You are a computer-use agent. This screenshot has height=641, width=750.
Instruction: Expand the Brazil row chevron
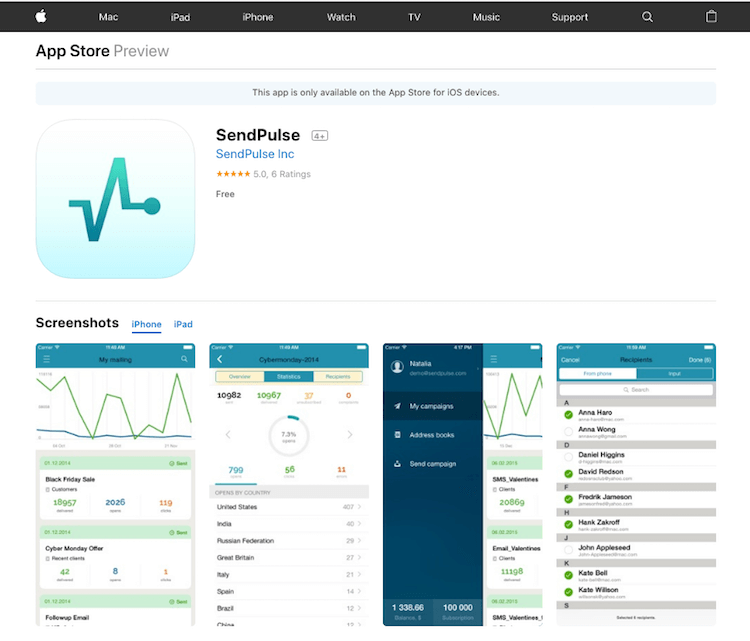coord(359,608)
